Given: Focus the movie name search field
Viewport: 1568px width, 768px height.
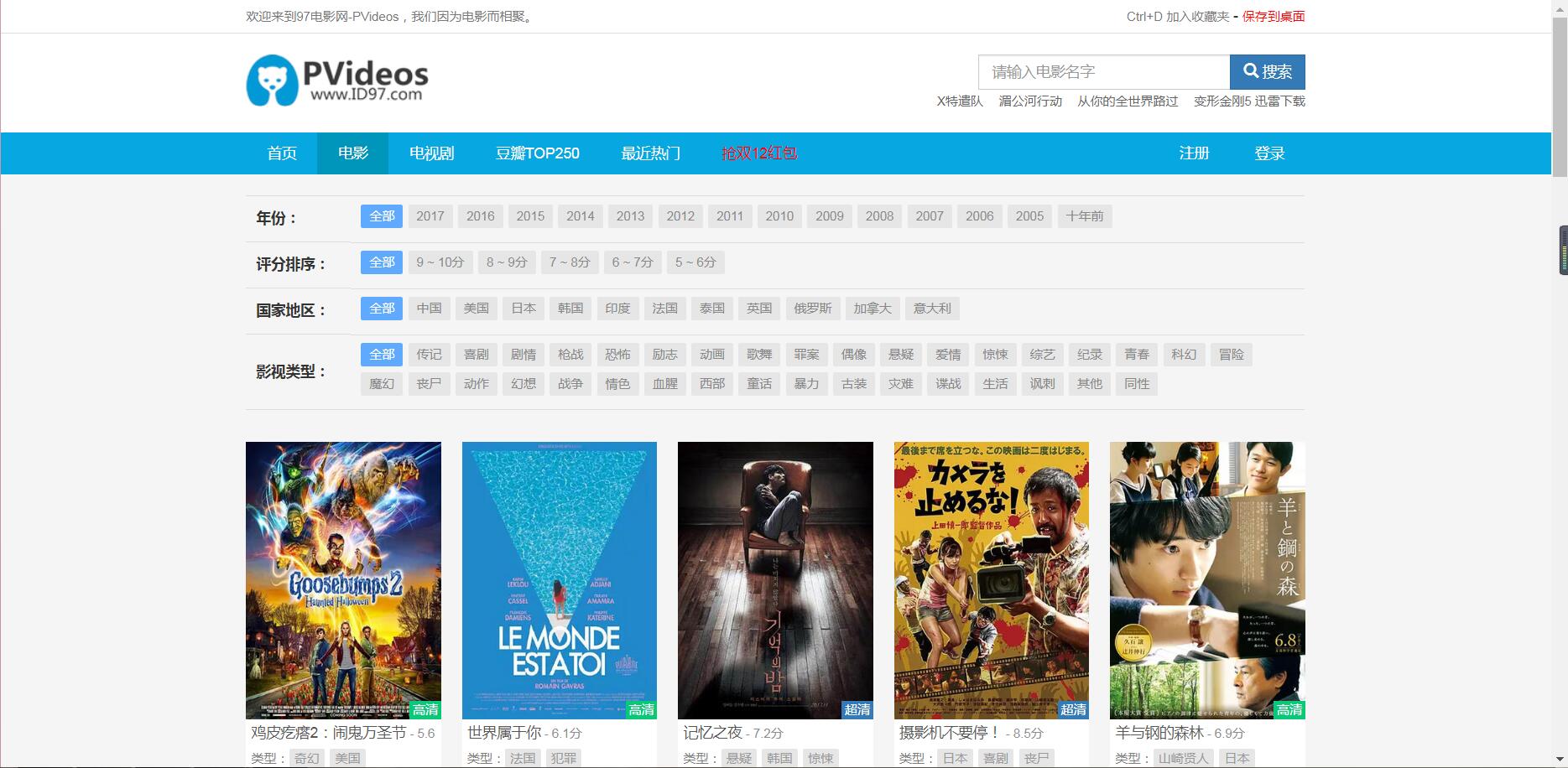Looking at the screenshot, I should (x=1104, y=72).
